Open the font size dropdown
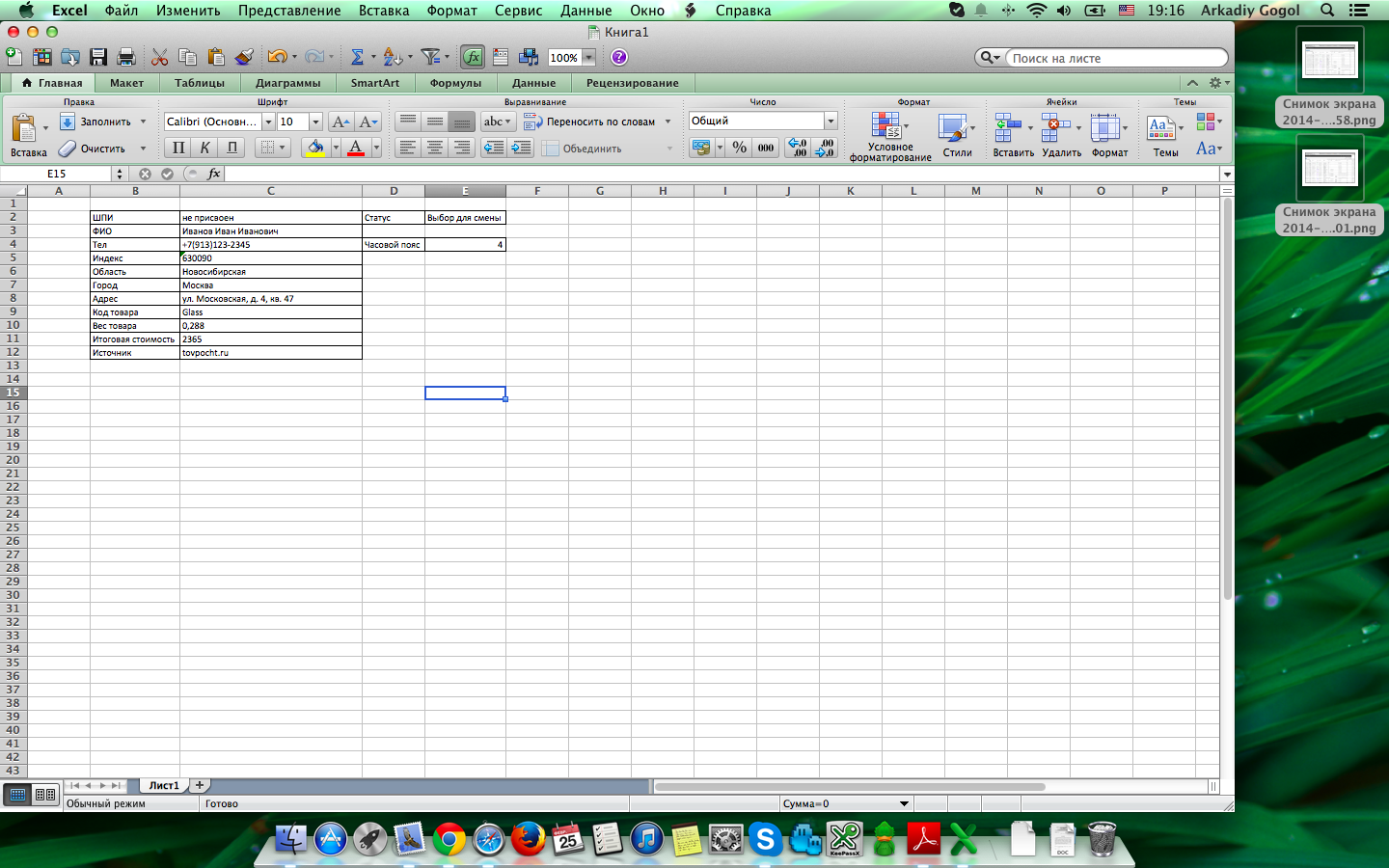 (x=315, y=122)
